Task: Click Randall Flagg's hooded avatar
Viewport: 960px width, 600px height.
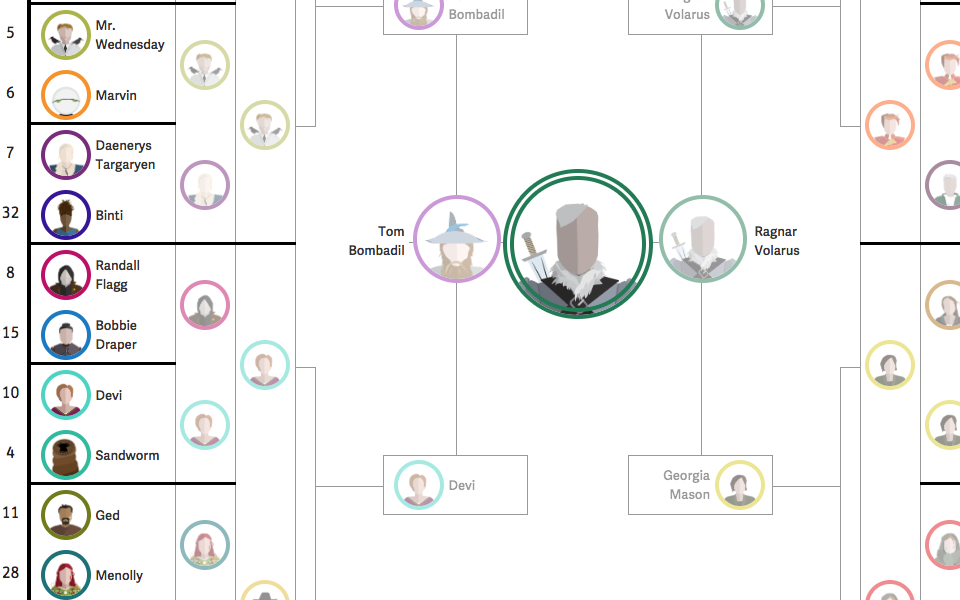Action: (x=66, y=275)
